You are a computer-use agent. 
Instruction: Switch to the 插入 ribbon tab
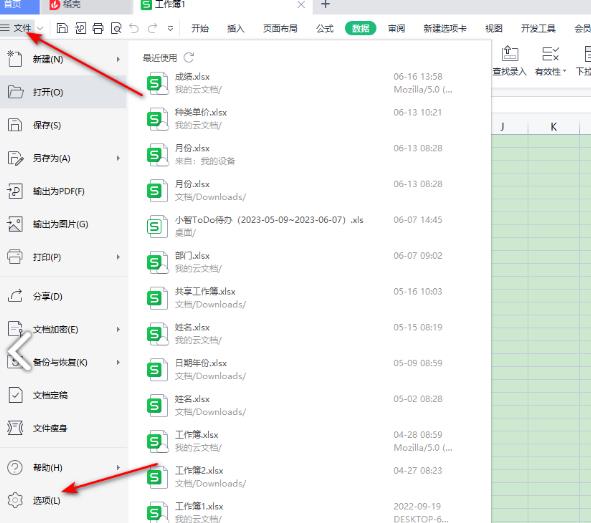click(236, 28)
